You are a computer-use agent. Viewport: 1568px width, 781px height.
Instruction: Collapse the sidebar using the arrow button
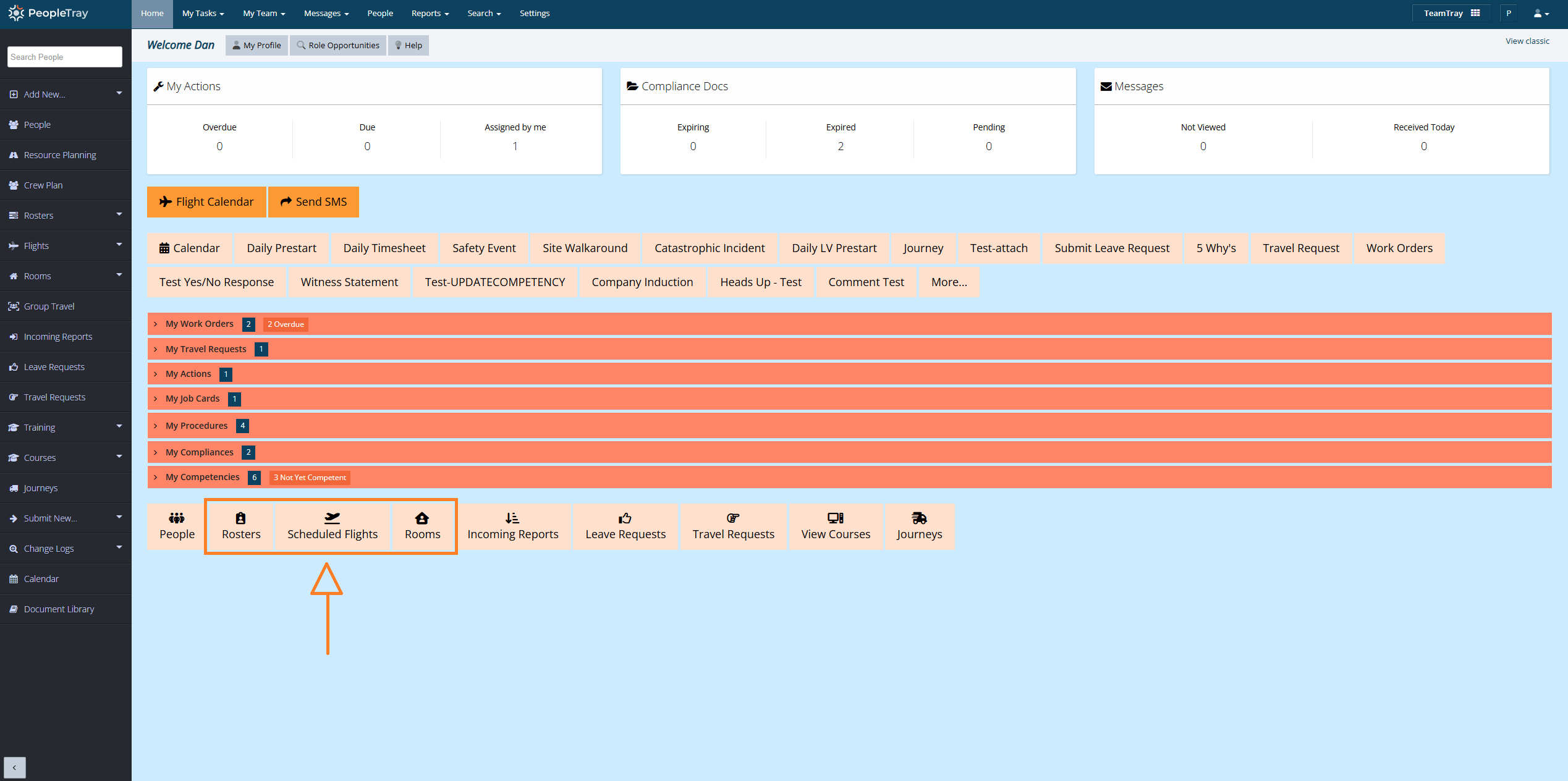(x=14, y=767)
